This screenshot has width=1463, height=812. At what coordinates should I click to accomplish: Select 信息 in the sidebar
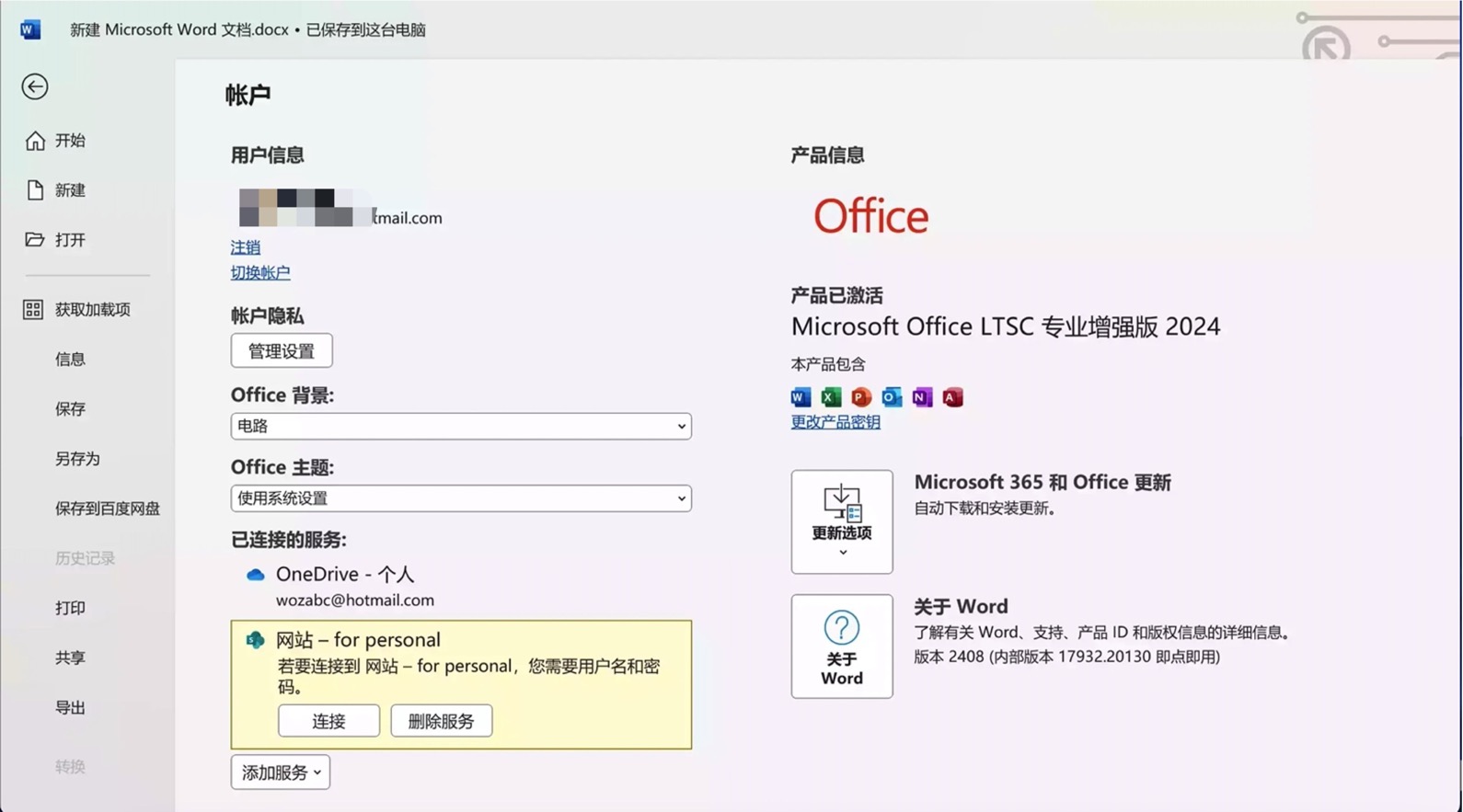coord(70,360)
